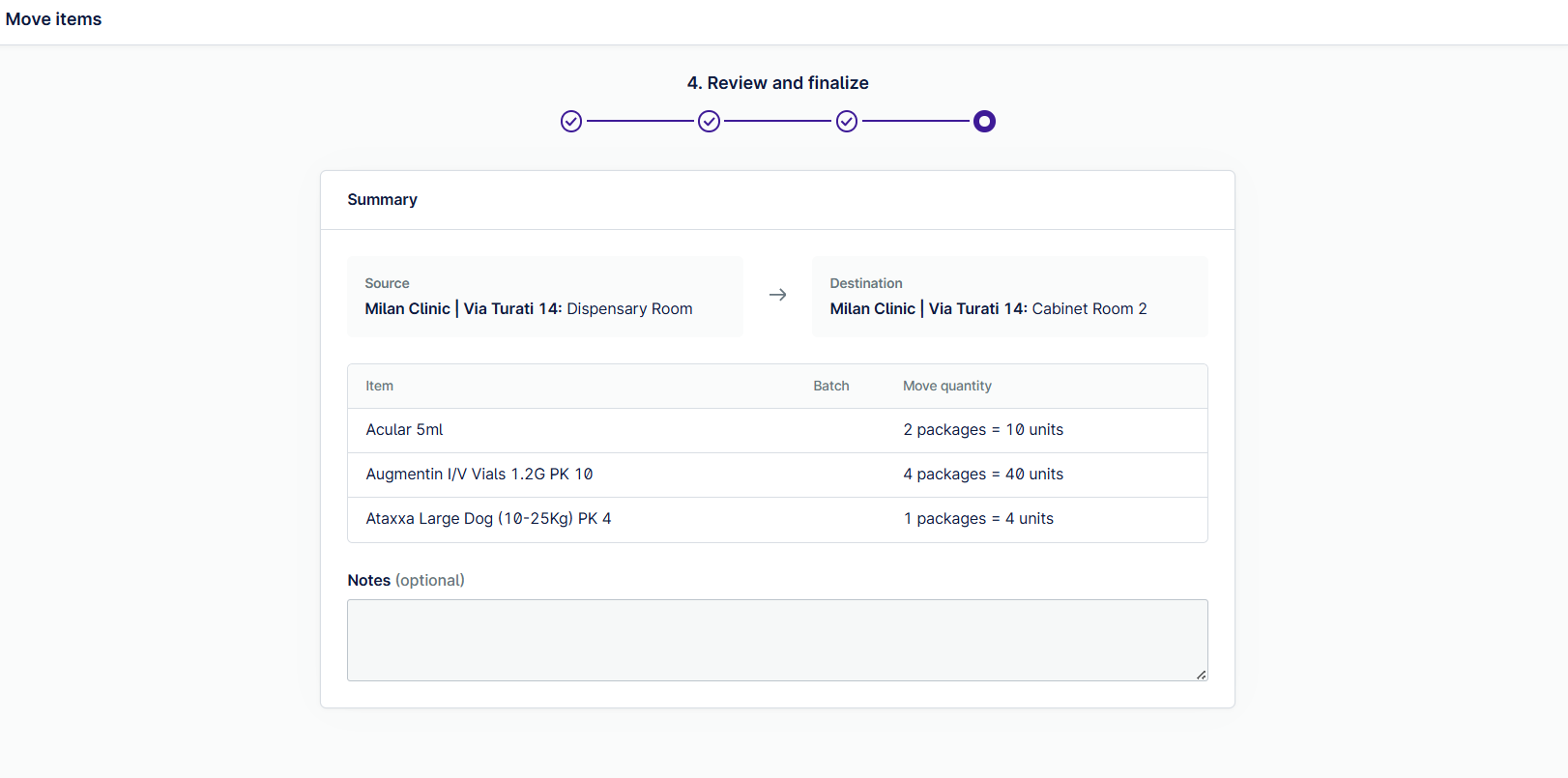Click the 1 packages = 4 units quantity
The image size is (1568, 778).
(977, 519)
